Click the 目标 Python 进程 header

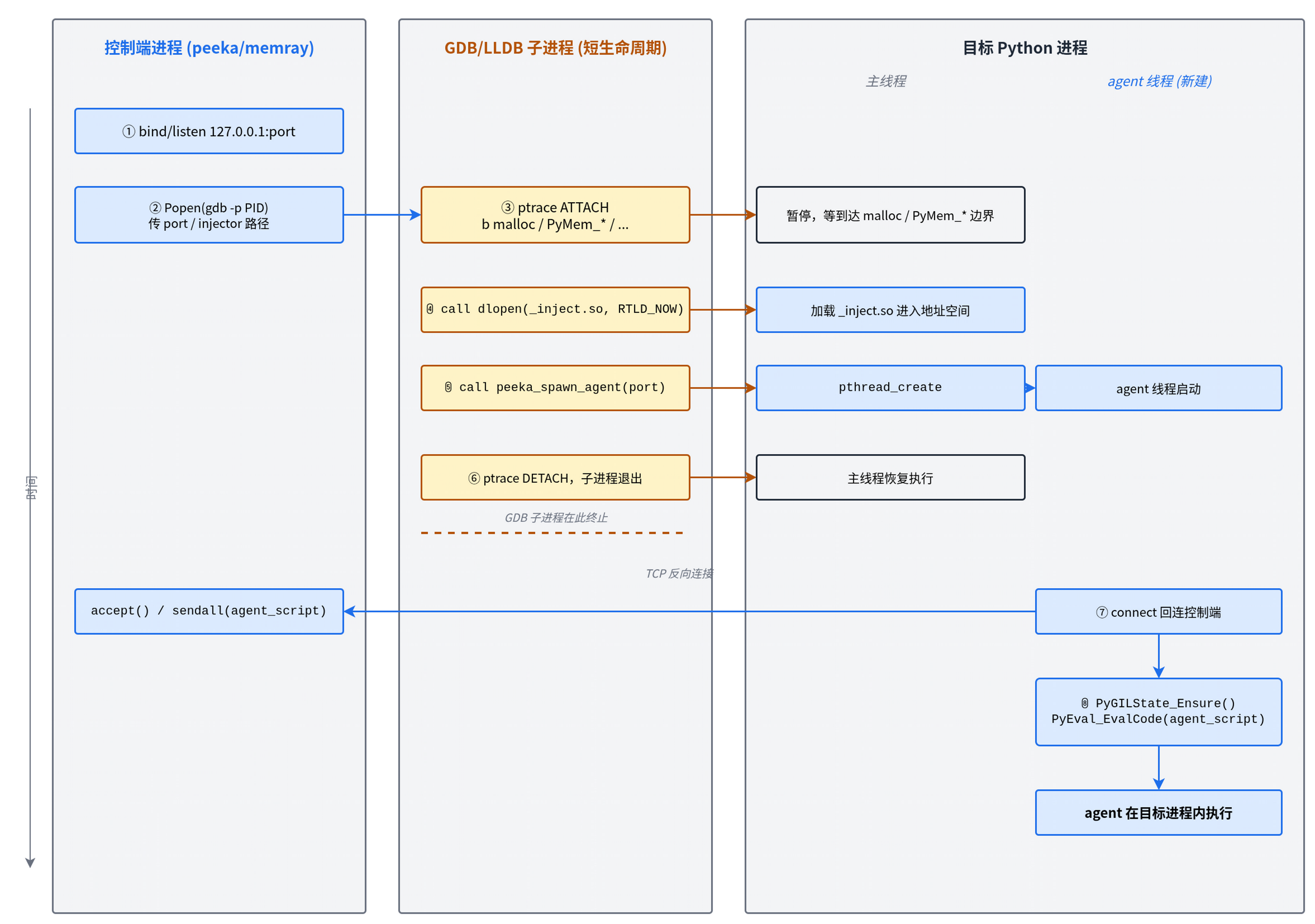1025,47
